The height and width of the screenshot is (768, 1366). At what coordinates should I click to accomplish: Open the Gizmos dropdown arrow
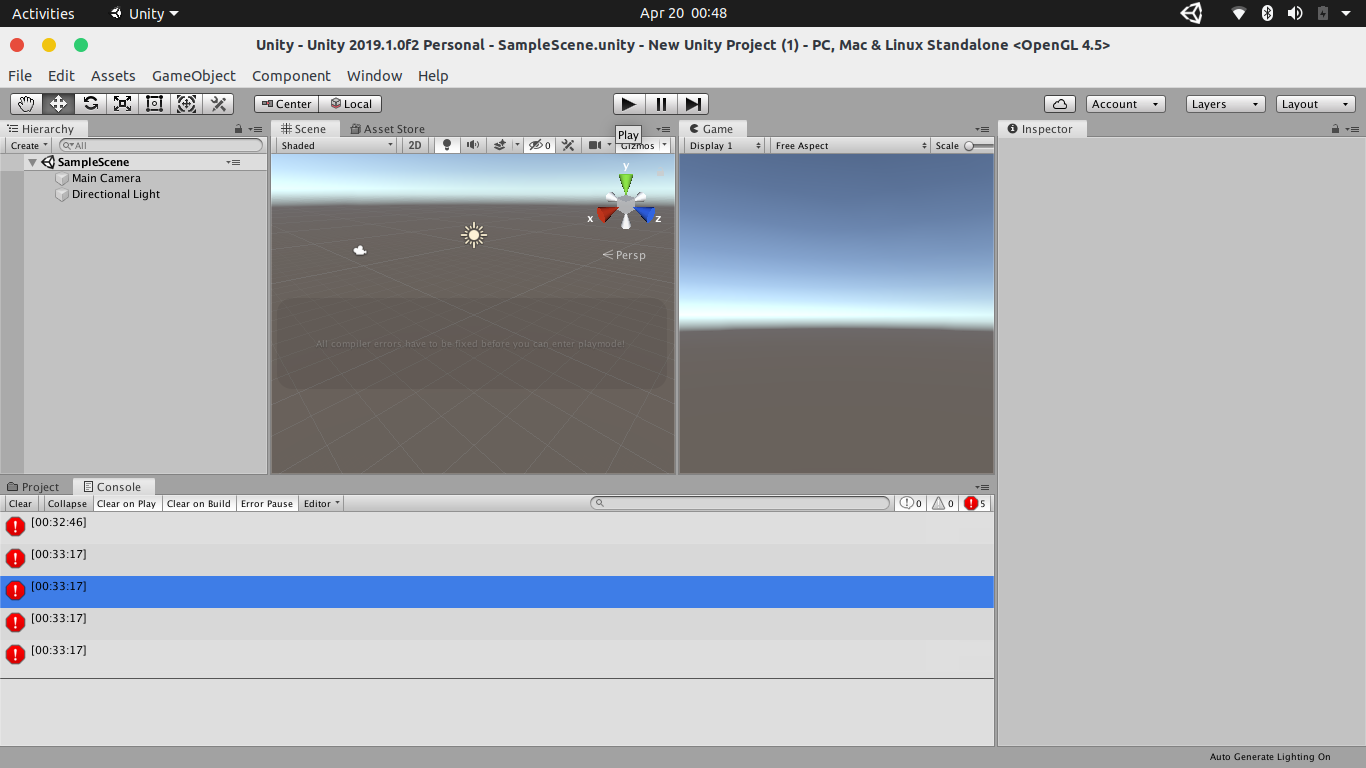click(x=664, y=145)
